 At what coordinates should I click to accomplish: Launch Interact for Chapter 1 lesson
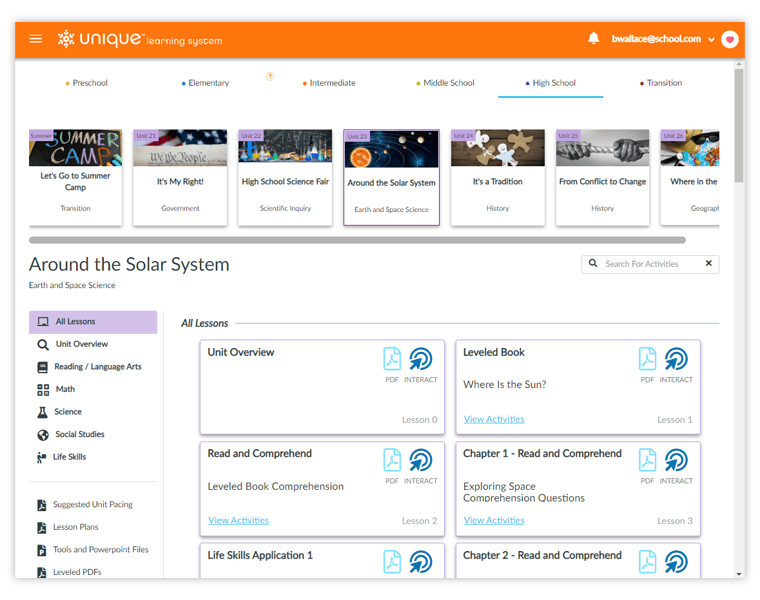coord(676,460)
